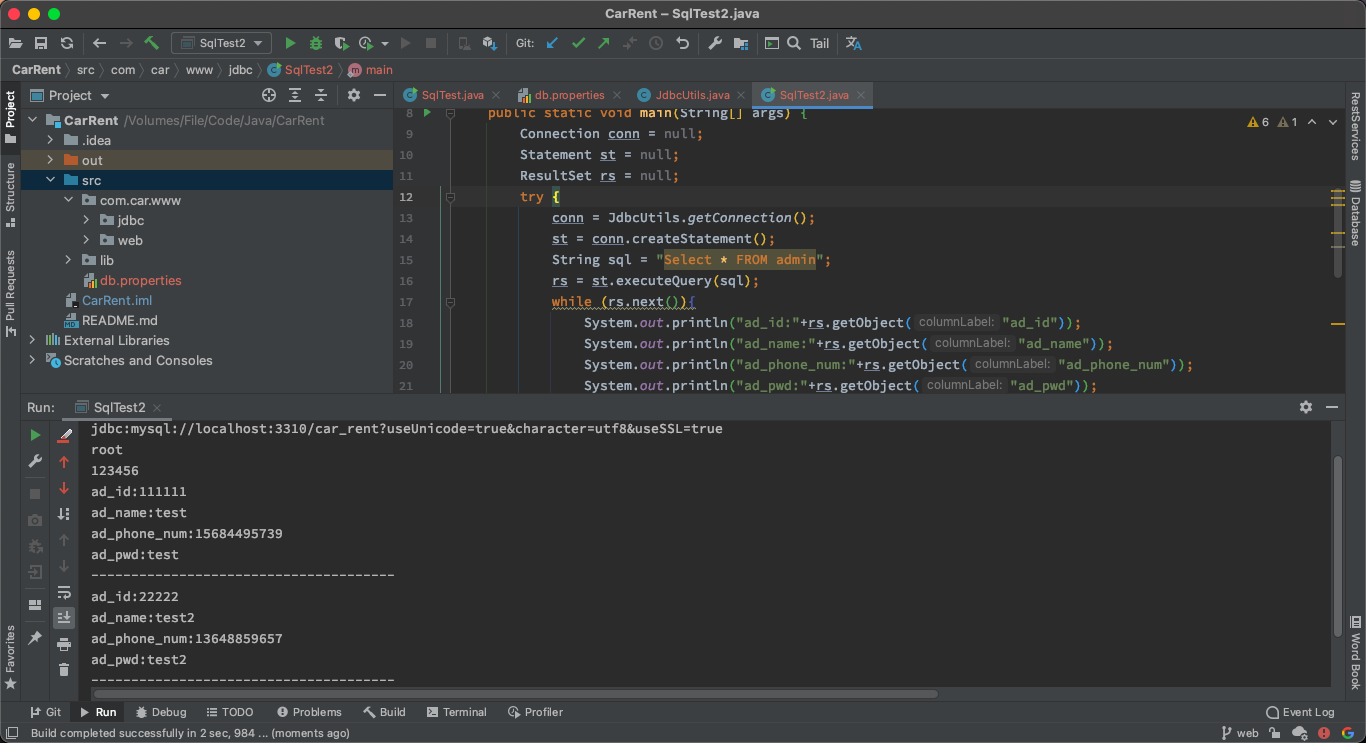Build the project with the hammer icon
This screenshot has height=743, width=1366.
coord(152,43)
